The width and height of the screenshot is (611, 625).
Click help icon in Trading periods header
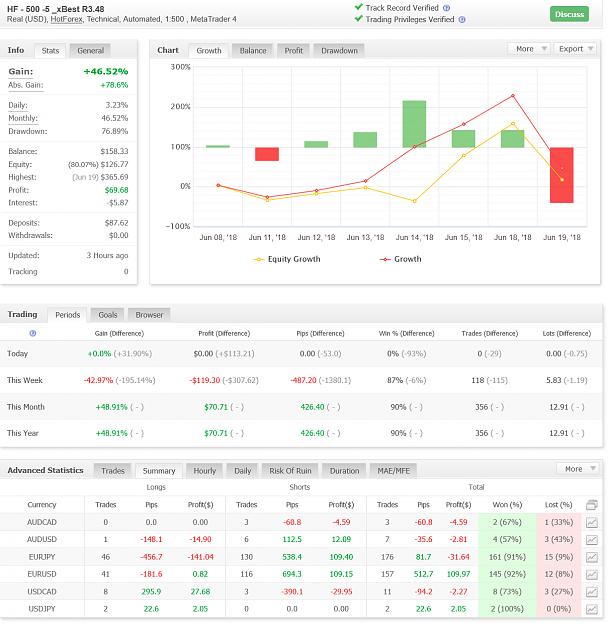pos(33,334)
